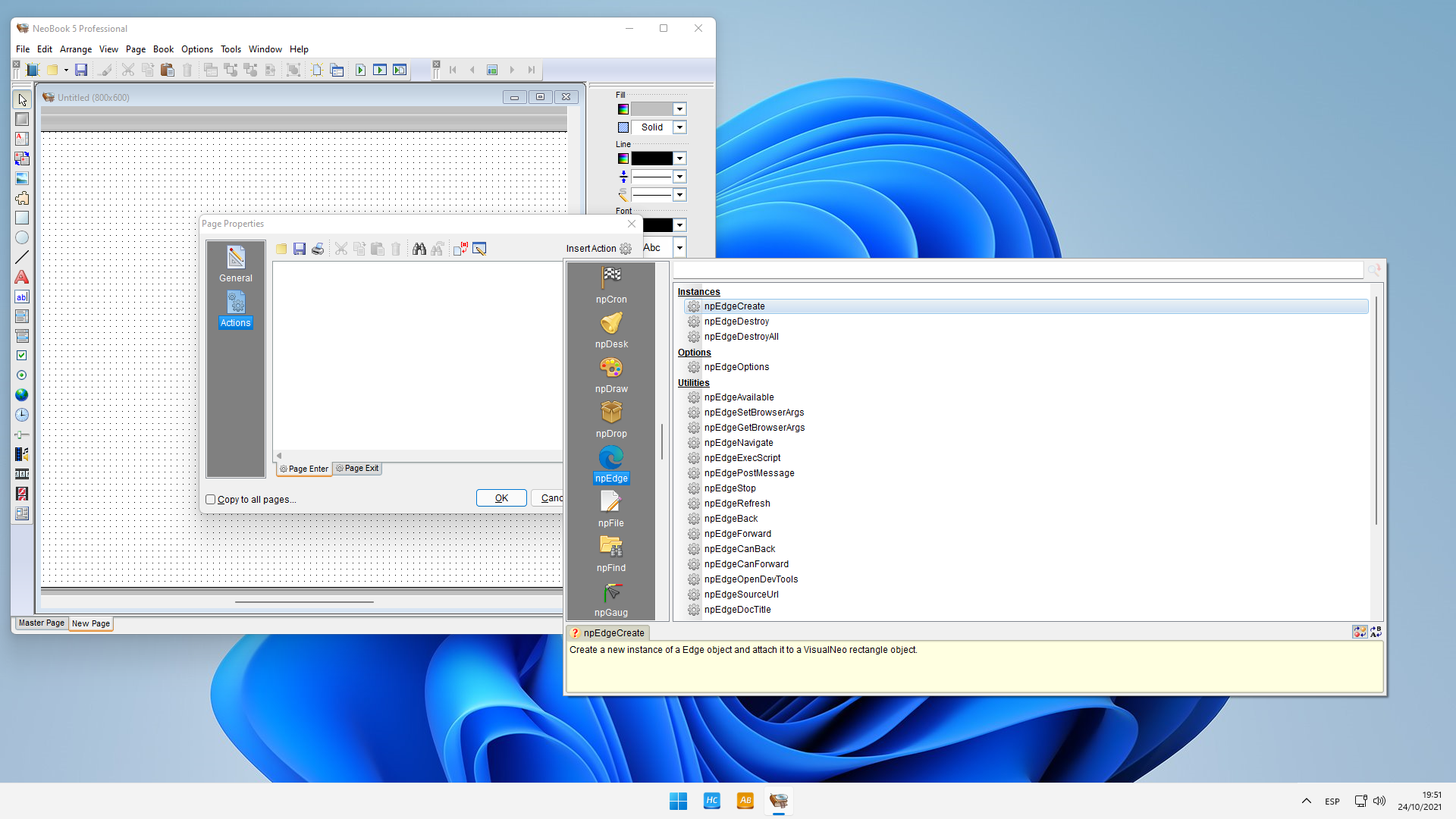Expand the line style dropdown

(x=679, y=195)
